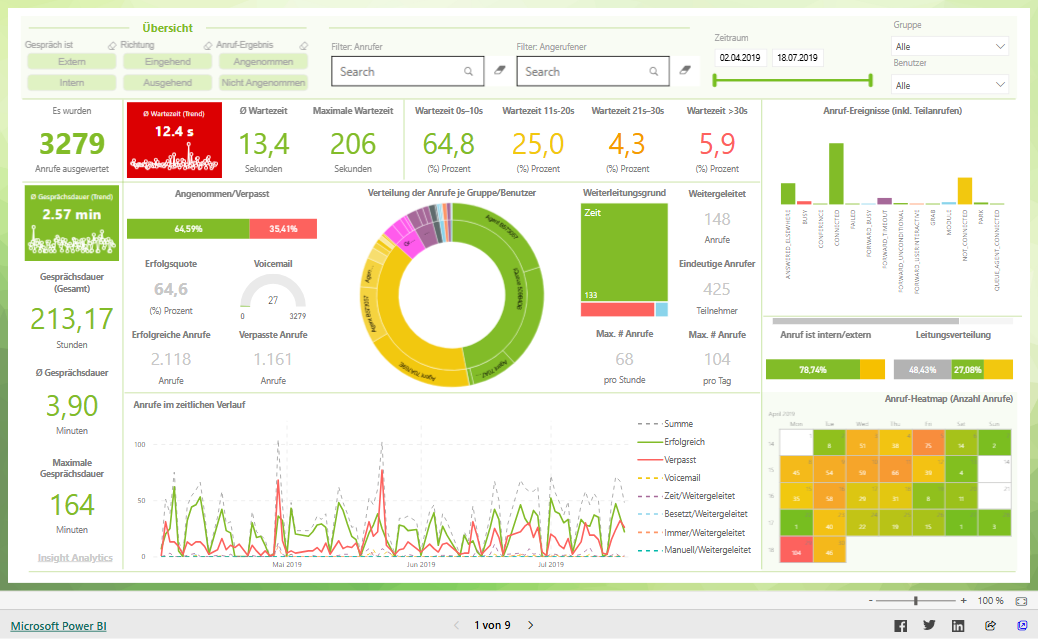Image resolution: width=1038 pixels, height=639 pixels.
Task: Clear the Gespräch ist slicer selection
Action: pos(113,46)
